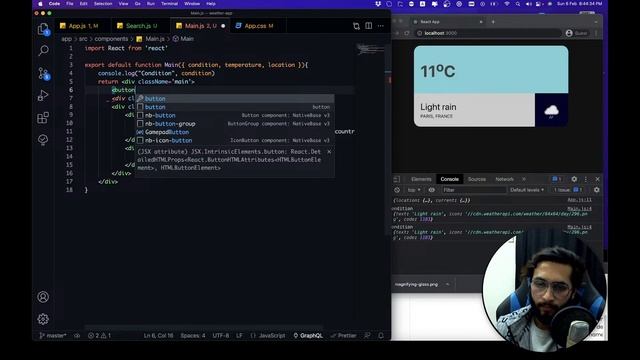Split the editor to the right
640x360 pixels.
369,26
